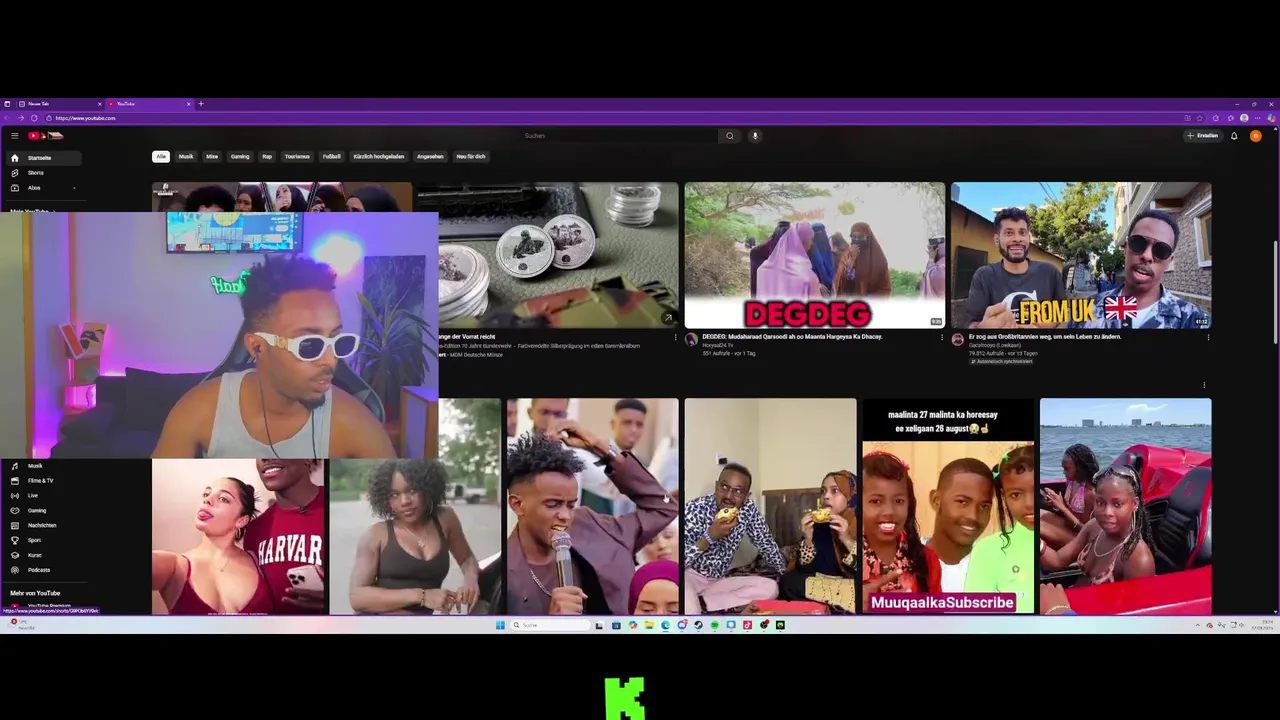1280x720 pixels.
Task: Show hidden system tray icons chevron
Action: point(1197,625)
